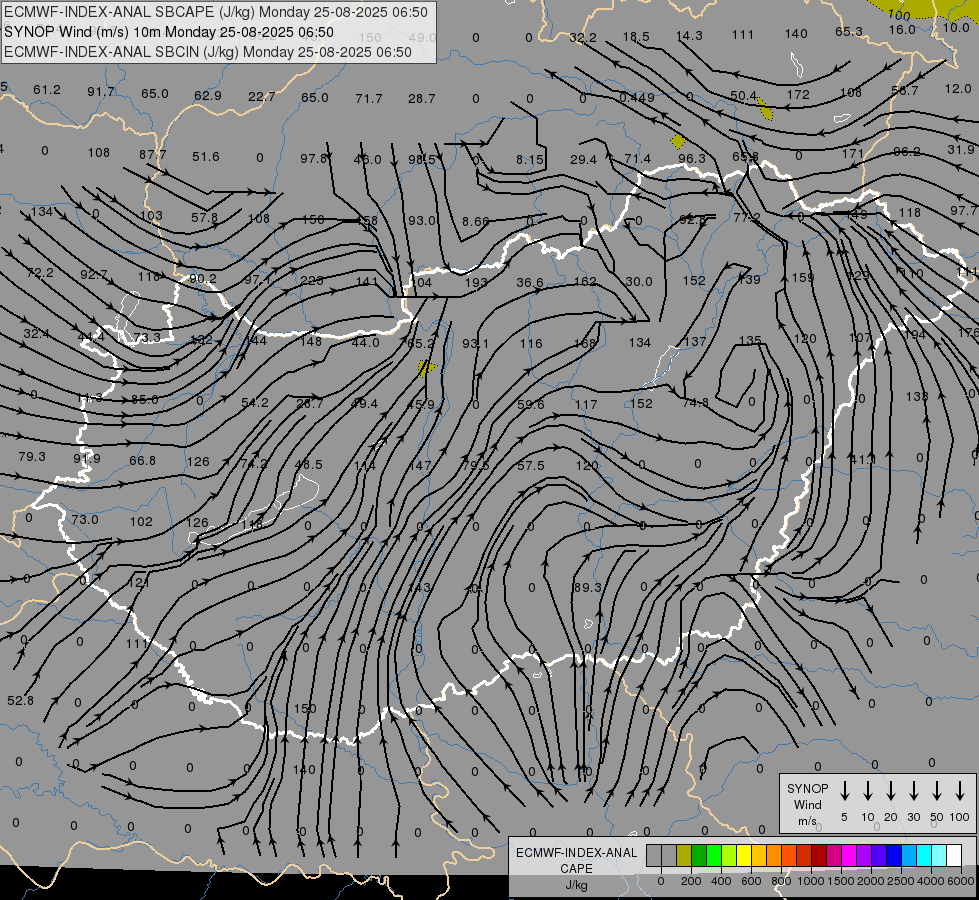Click the 89.3 value on the map
979x900 pixels.
587,588
